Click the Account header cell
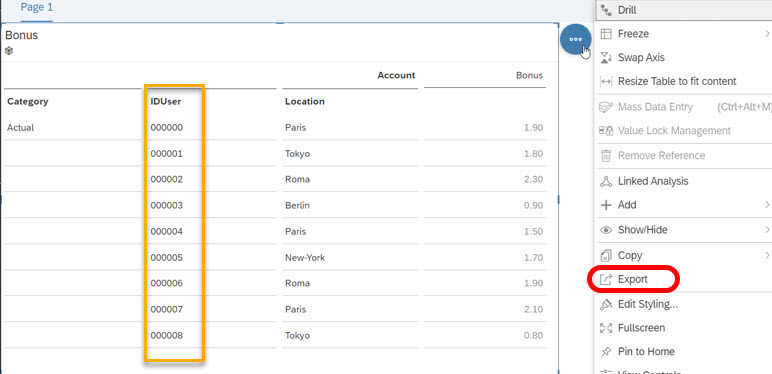This screenshot has width=772, height=374. (396, 75)
